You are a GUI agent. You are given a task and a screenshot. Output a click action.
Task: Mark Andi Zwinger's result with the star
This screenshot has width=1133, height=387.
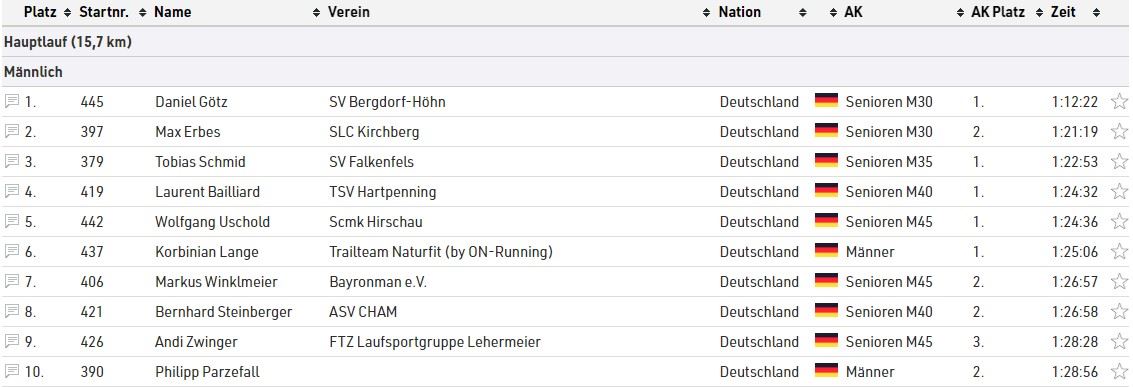[x=1119, y=342]
